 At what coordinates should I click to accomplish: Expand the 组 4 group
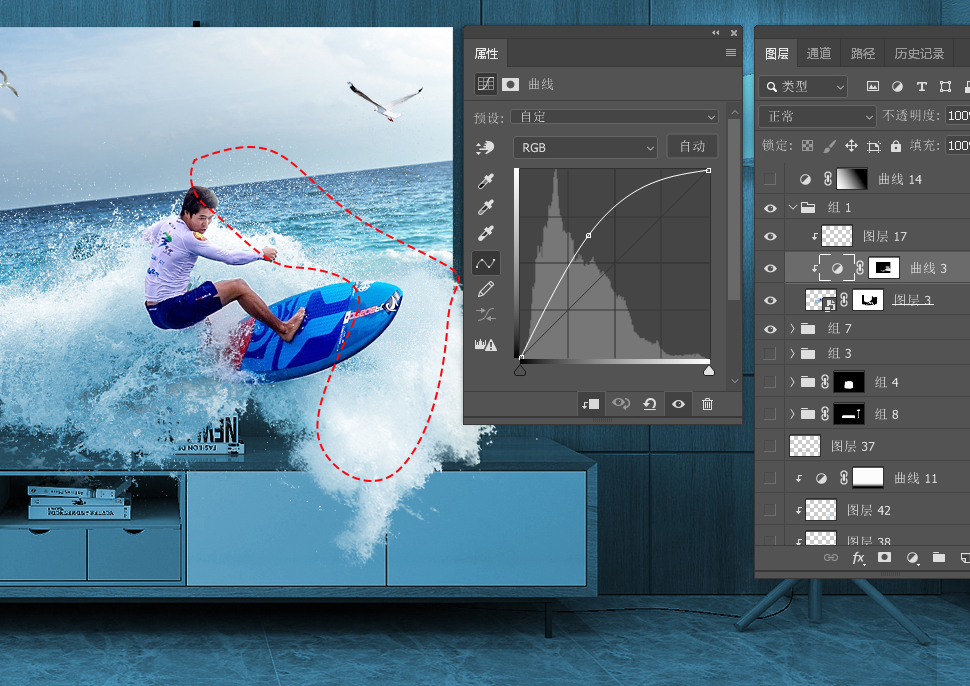792,382
